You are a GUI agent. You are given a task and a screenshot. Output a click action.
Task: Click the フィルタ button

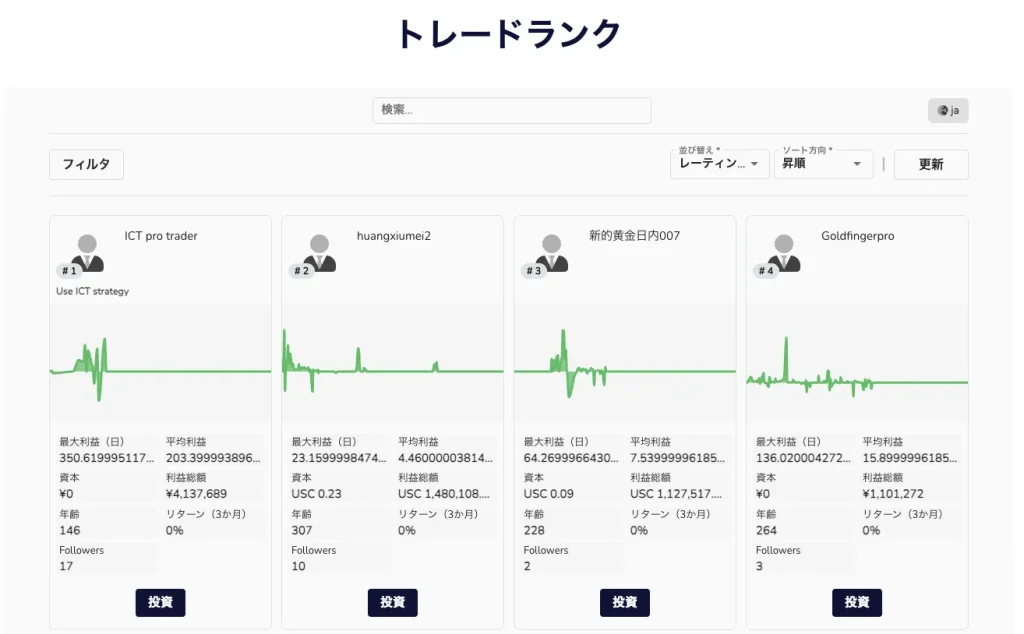86,164
